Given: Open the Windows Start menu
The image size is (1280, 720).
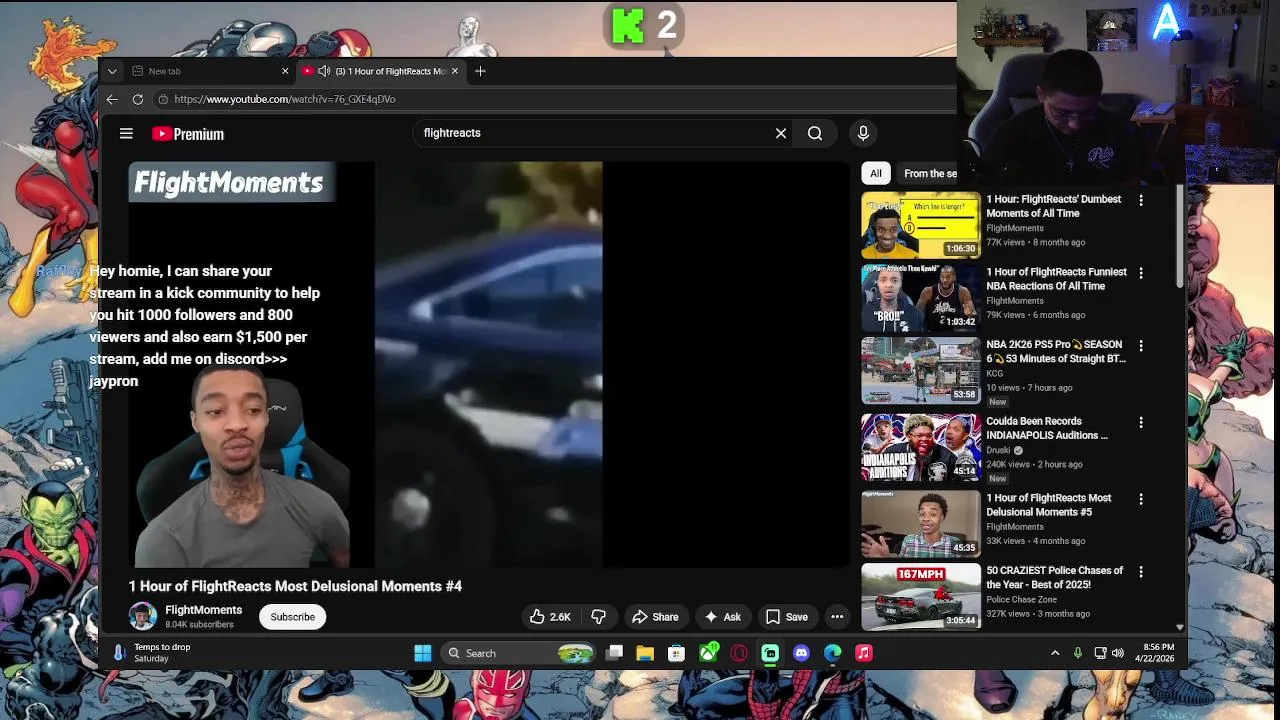Looking at the screenshot, I should pyautogui.click(x=423, y=653).
